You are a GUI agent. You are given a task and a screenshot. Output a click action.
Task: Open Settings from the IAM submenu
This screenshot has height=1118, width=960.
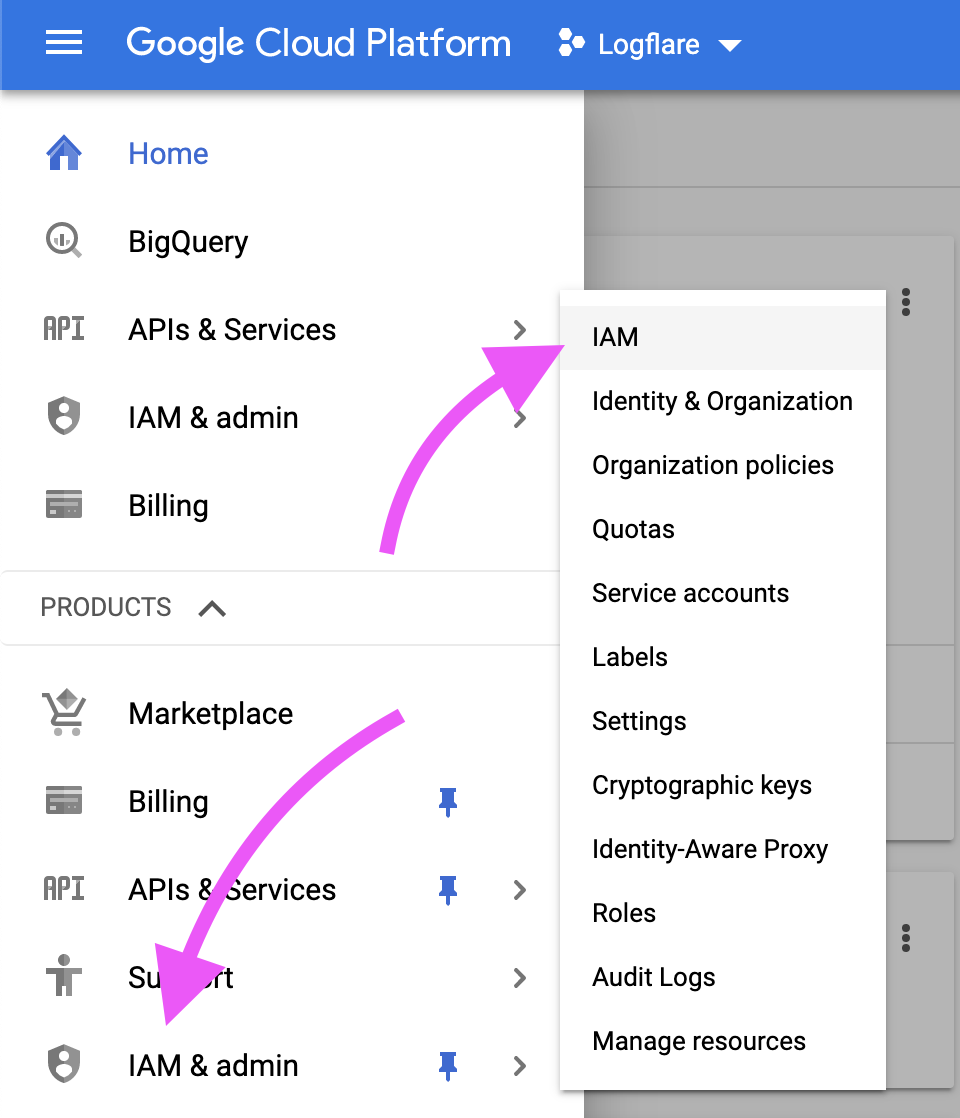pos(722,722)
